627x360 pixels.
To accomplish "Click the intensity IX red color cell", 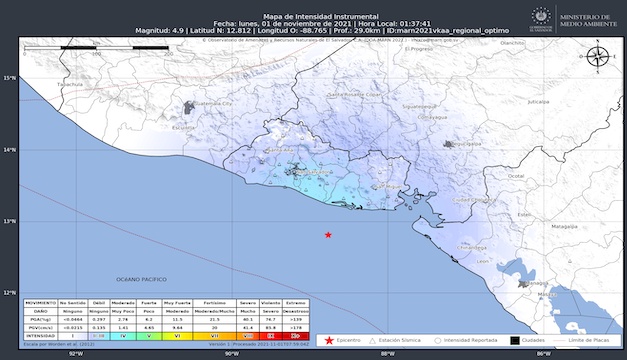I will [271, 336].
